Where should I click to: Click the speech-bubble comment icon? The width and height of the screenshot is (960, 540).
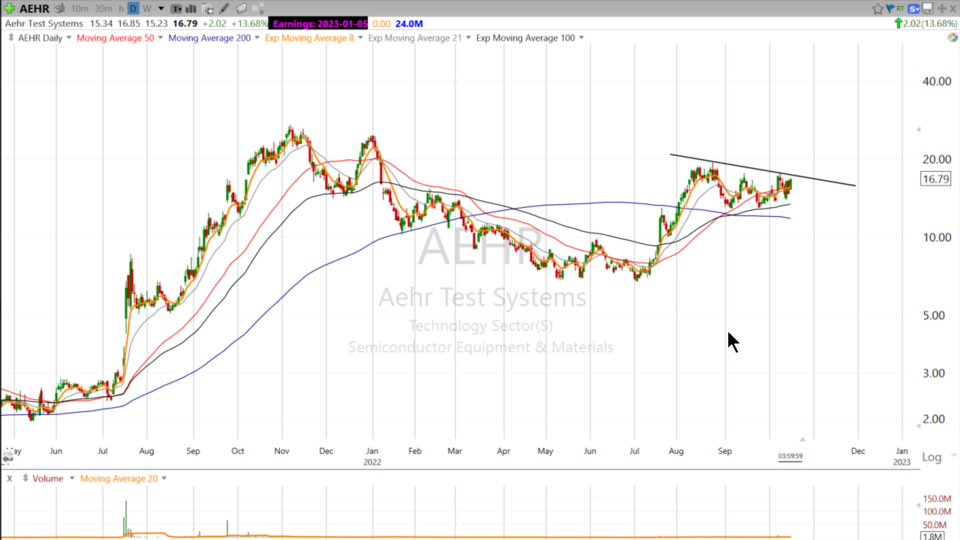click(x=241, y=9)
